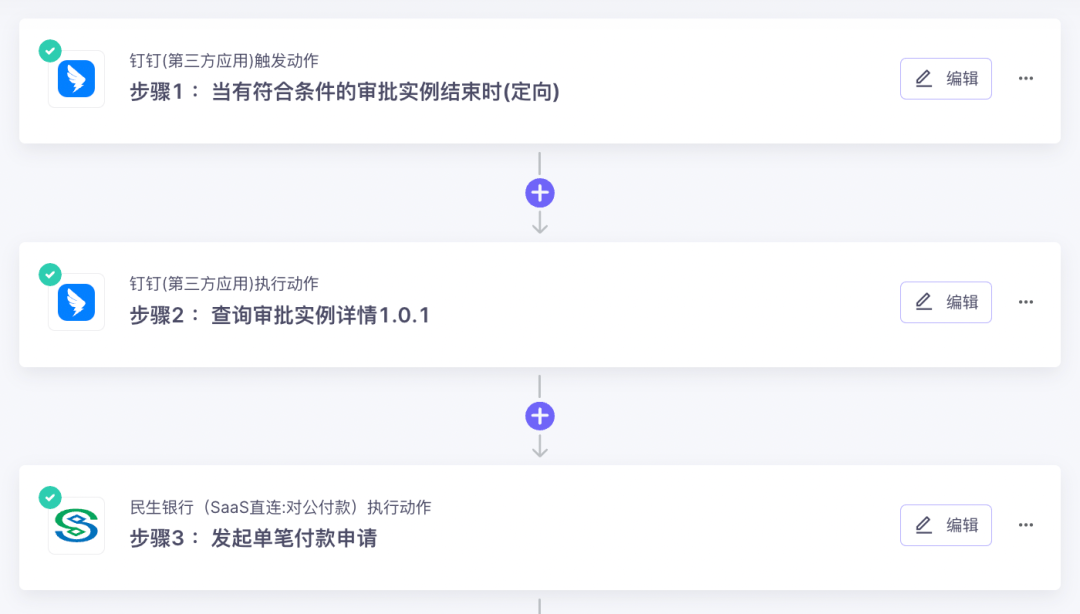Click the green checkmark badge on step 1
Screen dimensions: 1080x614
pyautogui.click(x=49, y=50)
